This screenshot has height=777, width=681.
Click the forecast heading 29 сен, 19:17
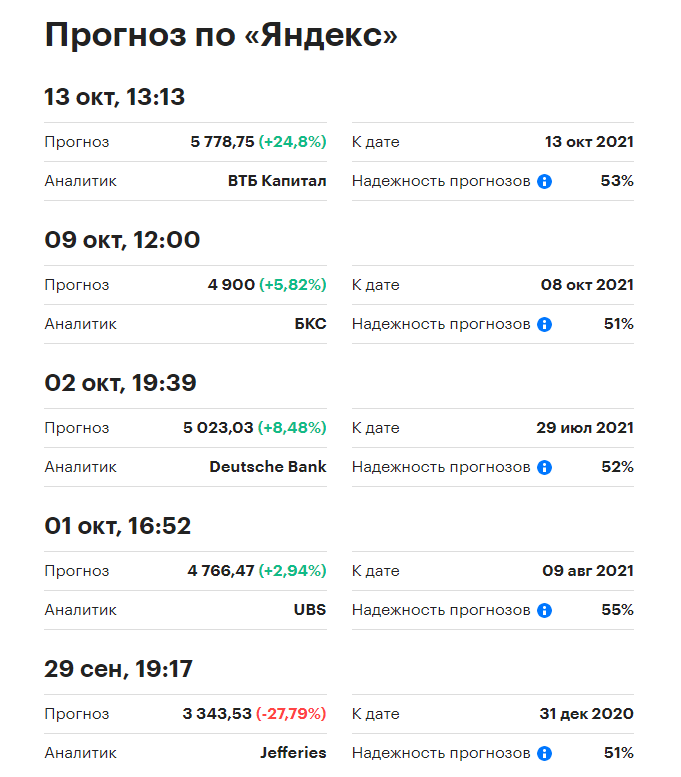(x=118, y=669)
